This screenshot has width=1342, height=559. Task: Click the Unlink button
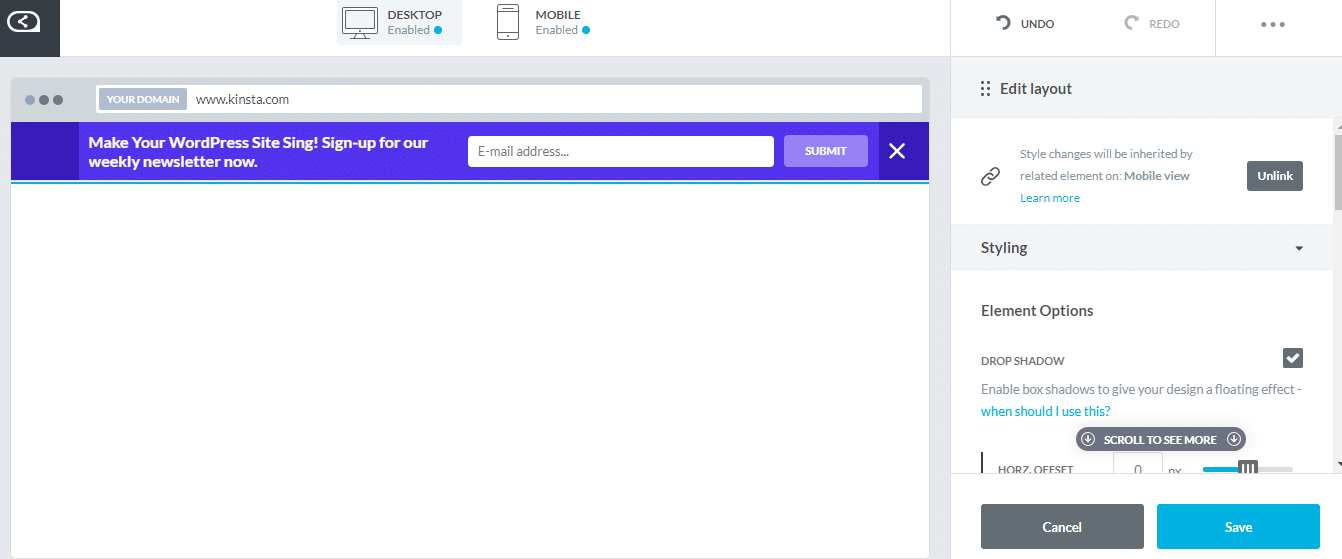click(1274, 176)
